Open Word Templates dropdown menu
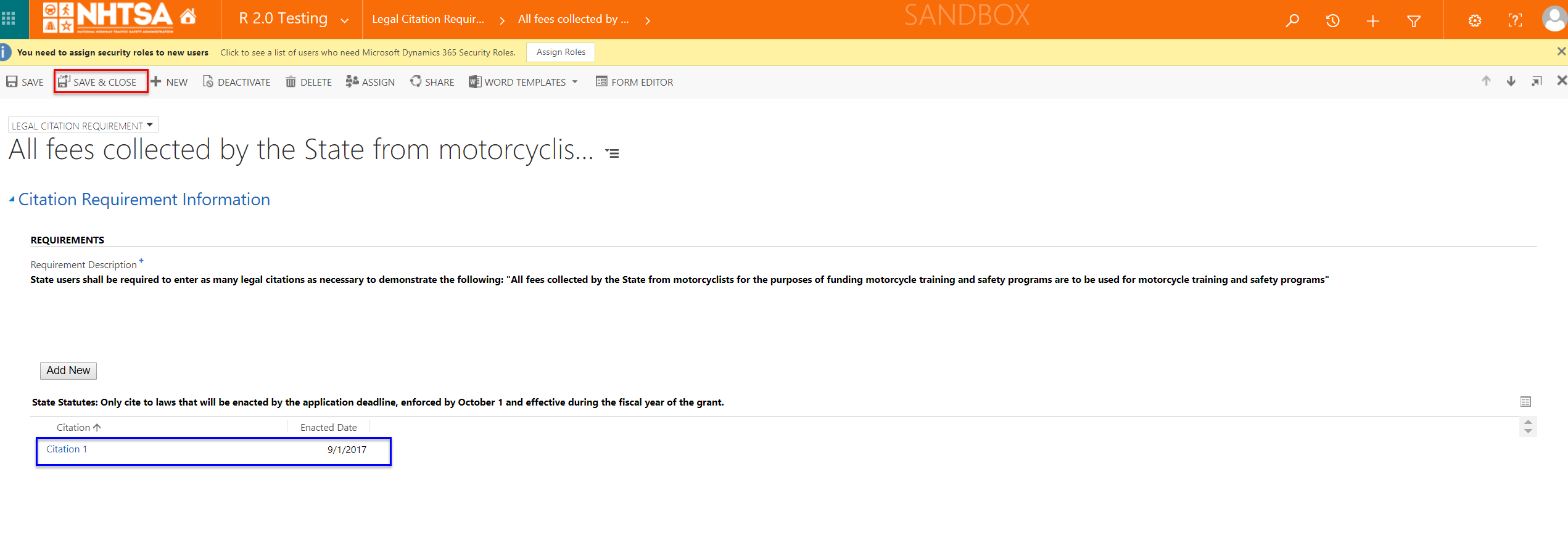The image size is (1568, 543). 575,82
